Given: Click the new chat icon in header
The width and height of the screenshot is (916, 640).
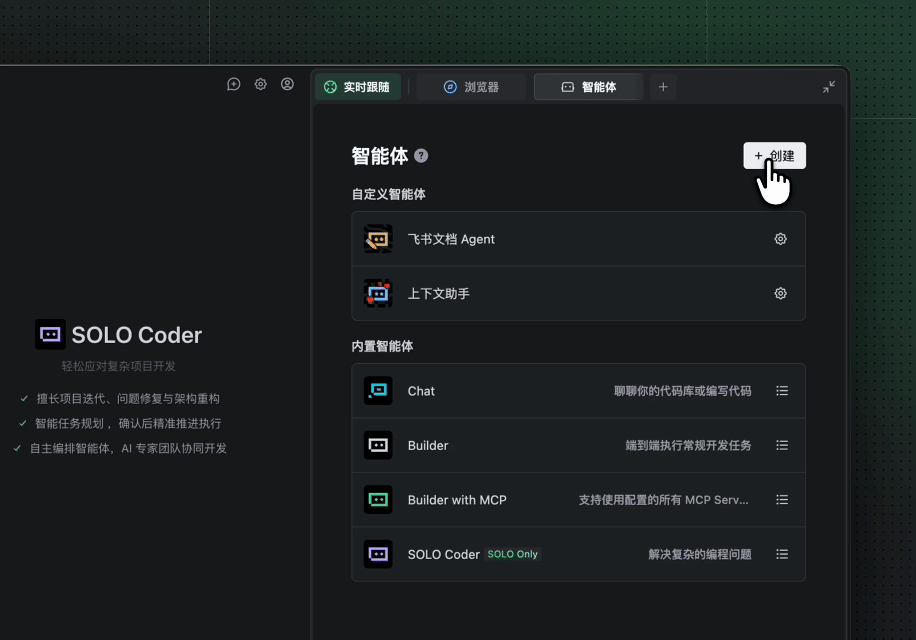Looking at the screenshot, I should (x=234, y=85).
